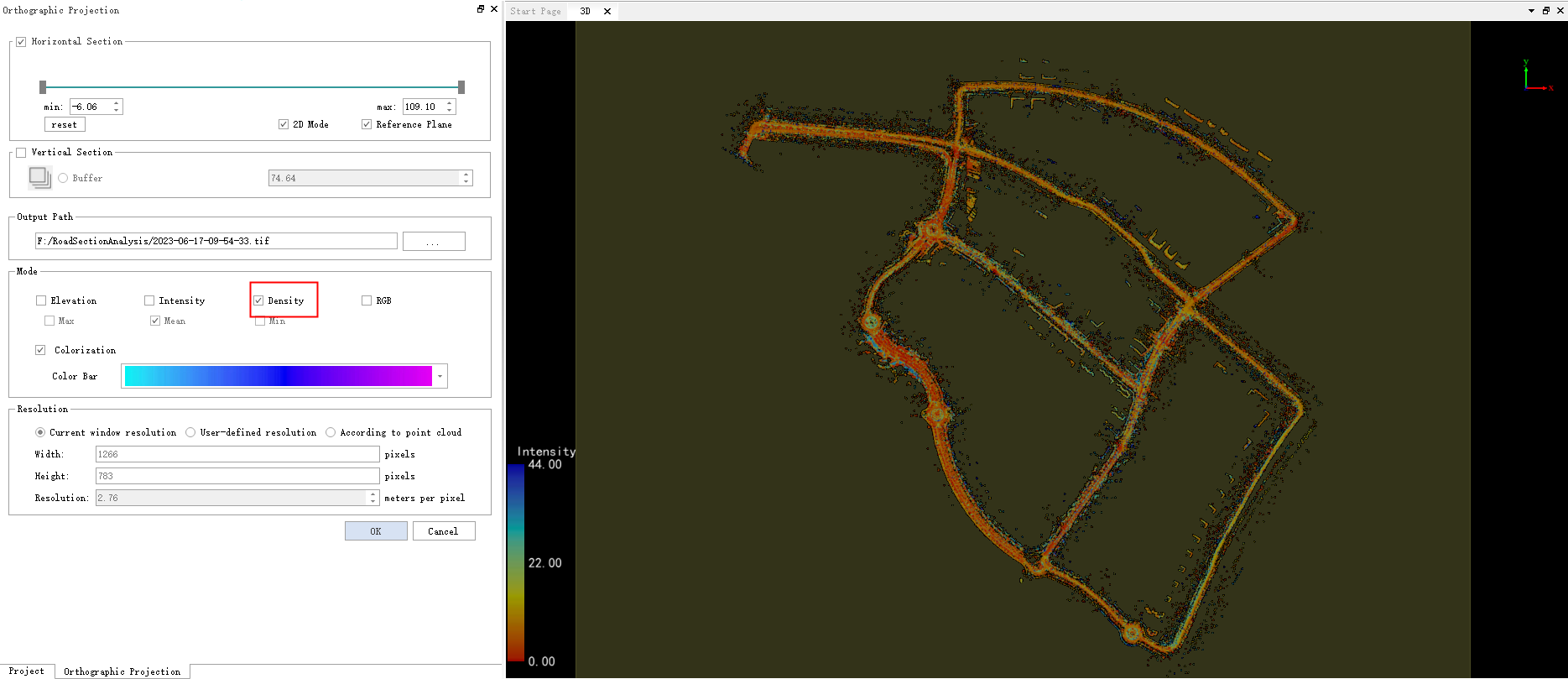Switch to the Start Page tab
Viewport: 1568px width, 679px height.
(535, 11)
